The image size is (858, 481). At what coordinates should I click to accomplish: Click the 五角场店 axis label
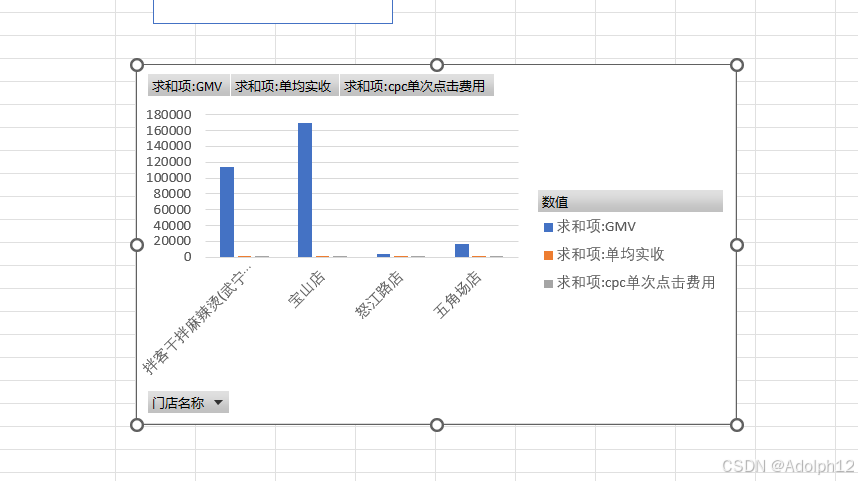point(457,294)
